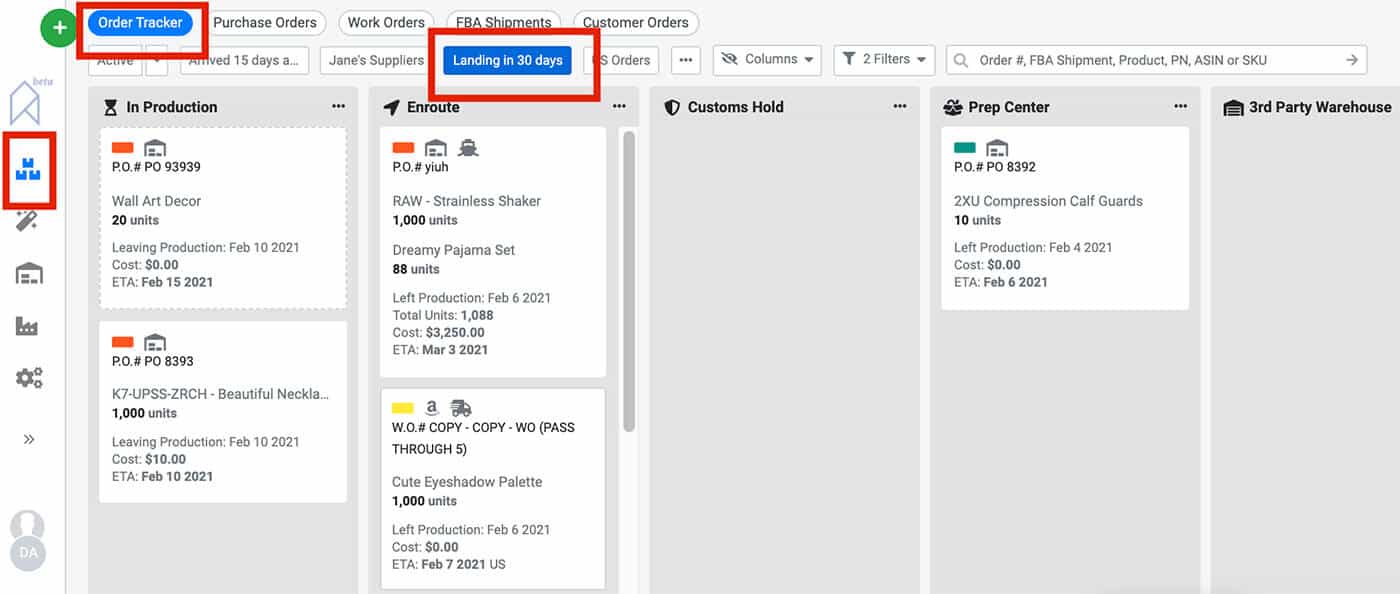1400x594 pixels.
Task: Click the yellow color label on Cute Eyeshadow Palette
Action: tap(404, 407)
